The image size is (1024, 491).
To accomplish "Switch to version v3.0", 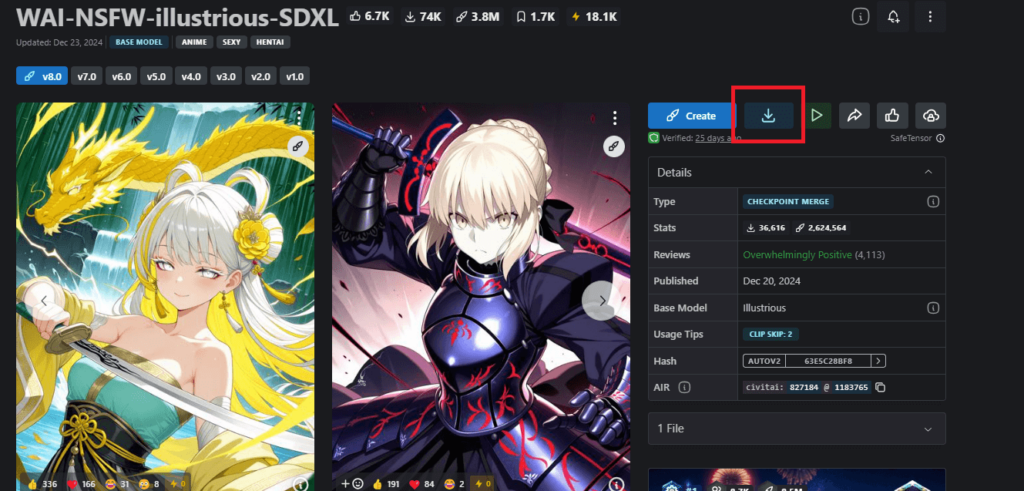I will tap(225, 76).
